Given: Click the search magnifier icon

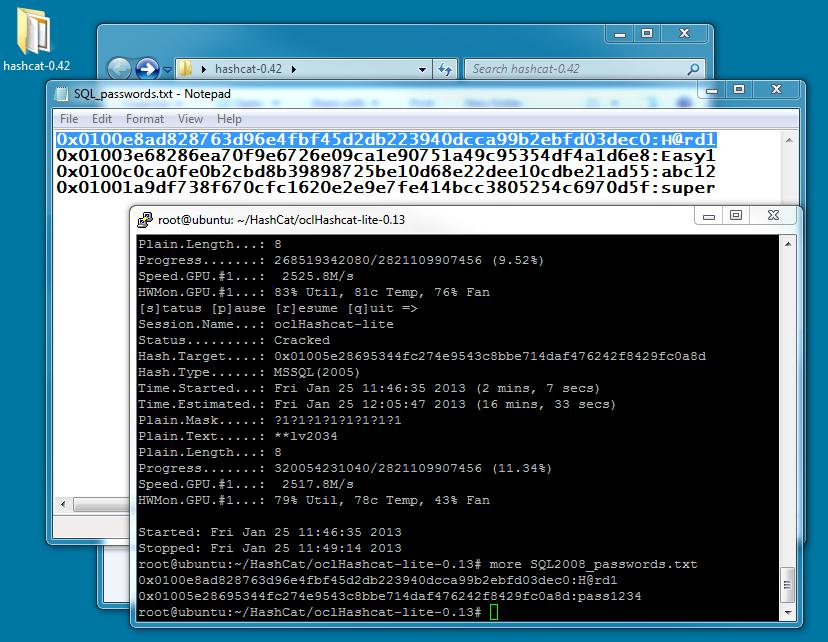Looking at the screenshot, I should 693,69.
